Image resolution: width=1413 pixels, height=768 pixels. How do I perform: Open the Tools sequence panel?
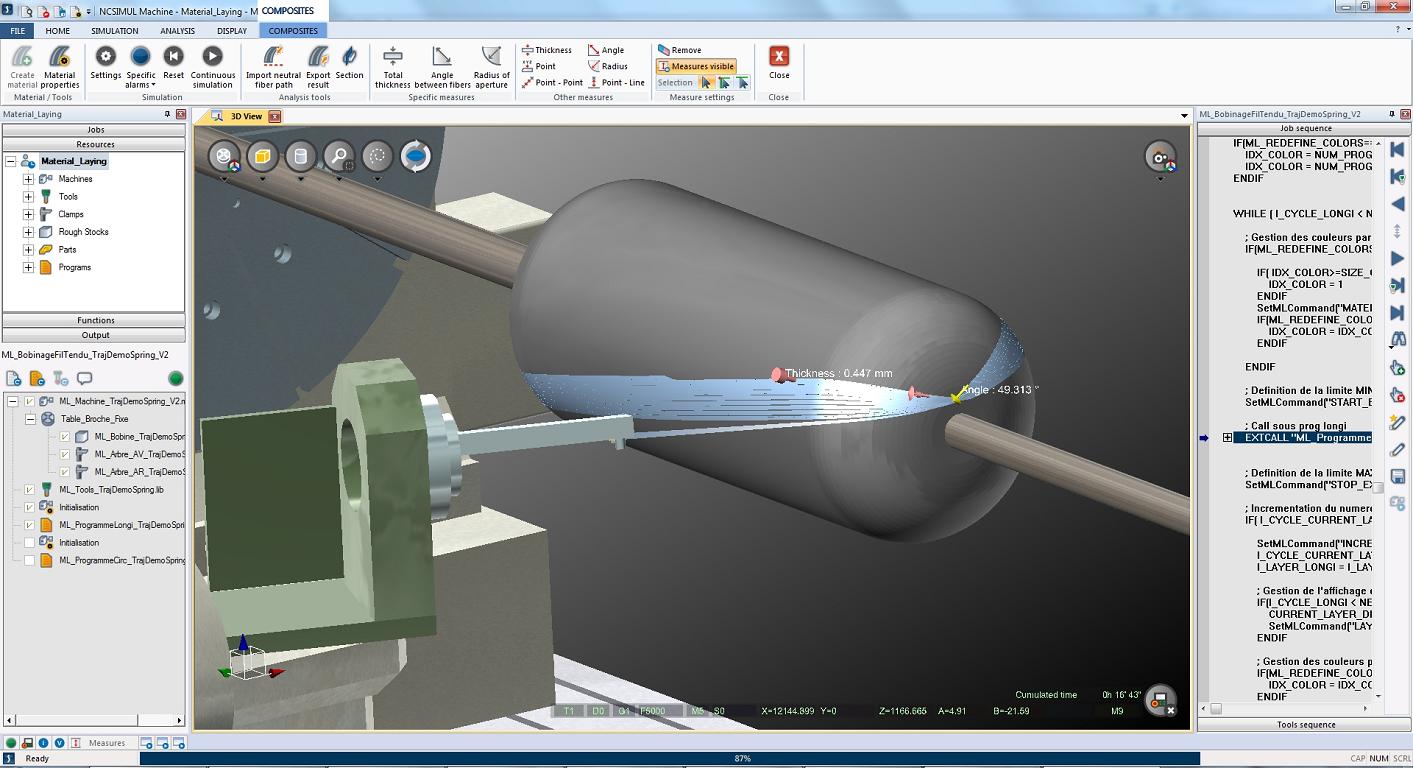click(x=1305, y=724)
